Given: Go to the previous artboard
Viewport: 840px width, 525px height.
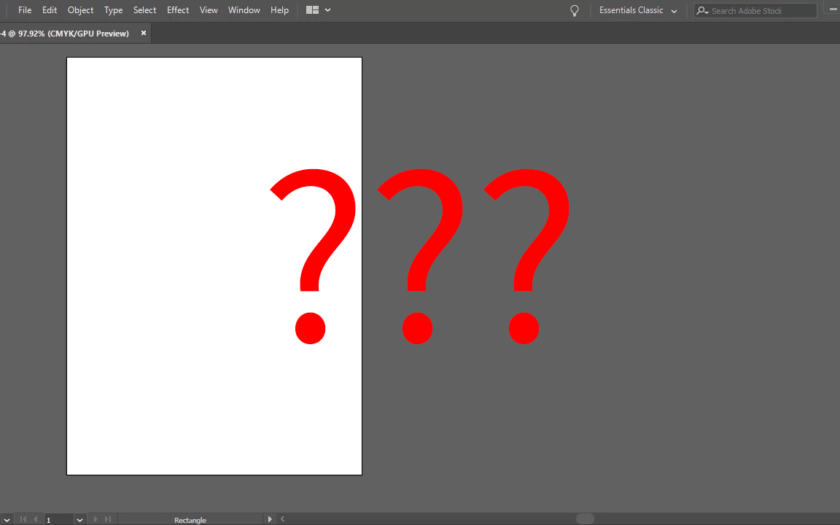Looking at the screenshot, I should [x=36, y=519].
